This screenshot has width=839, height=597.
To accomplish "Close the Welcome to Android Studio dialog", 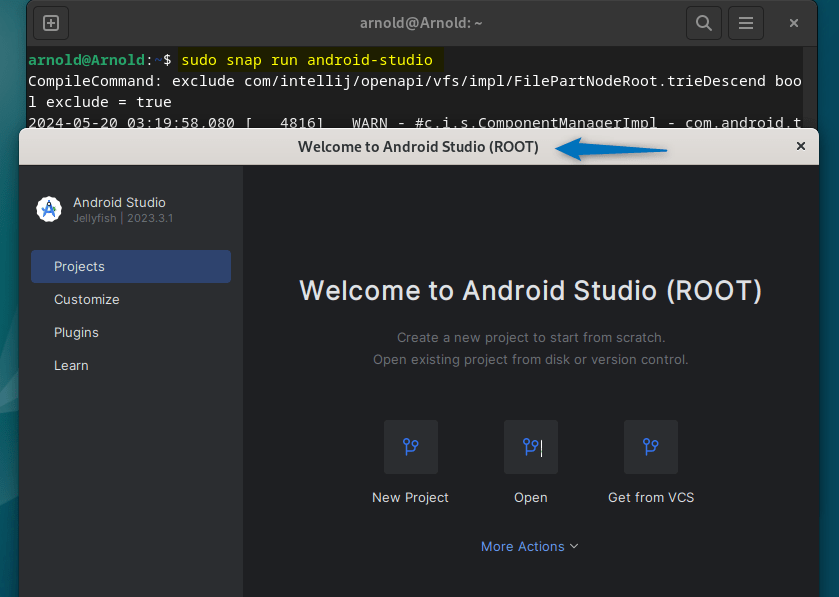I will point(800,146).
